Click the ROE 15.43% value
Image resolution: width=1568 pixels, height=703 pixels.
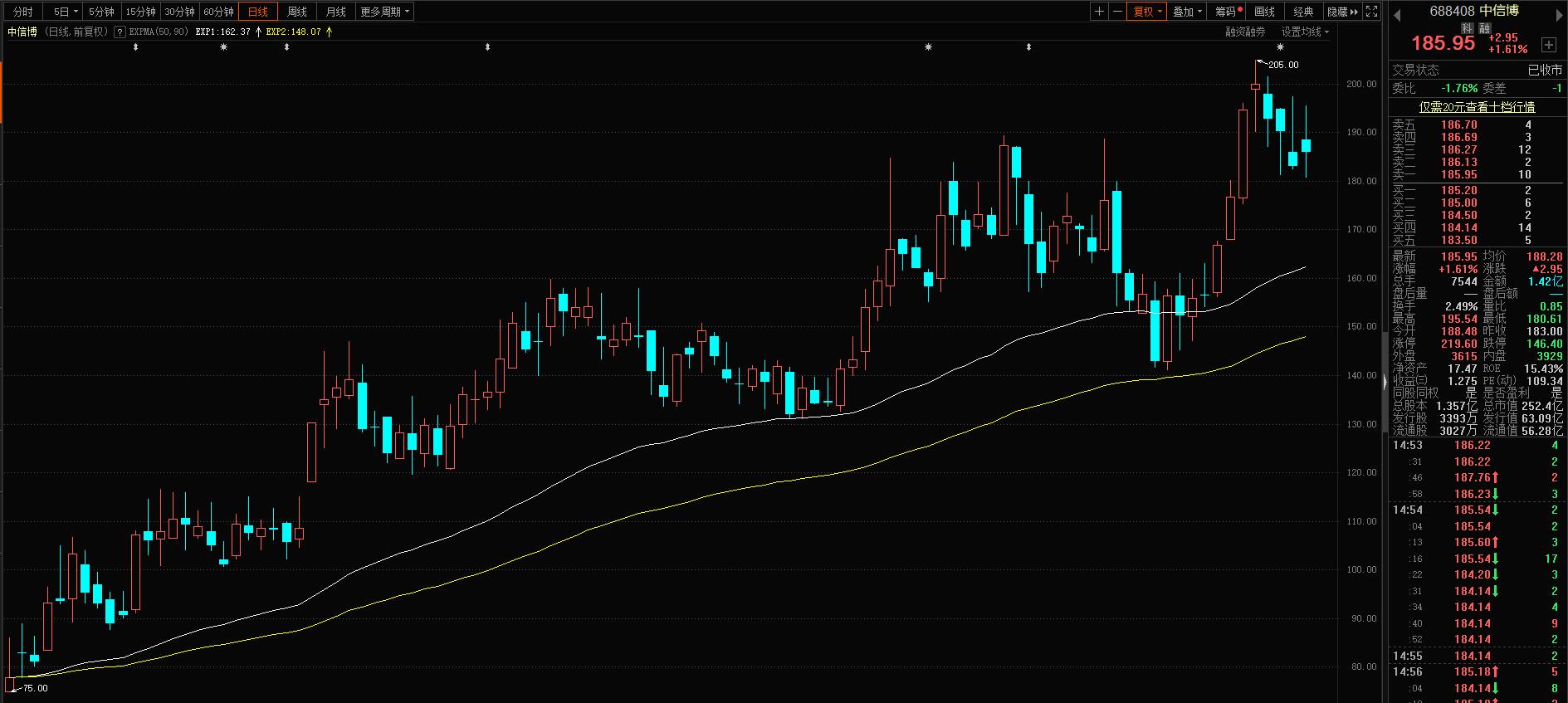(1544, 369)
